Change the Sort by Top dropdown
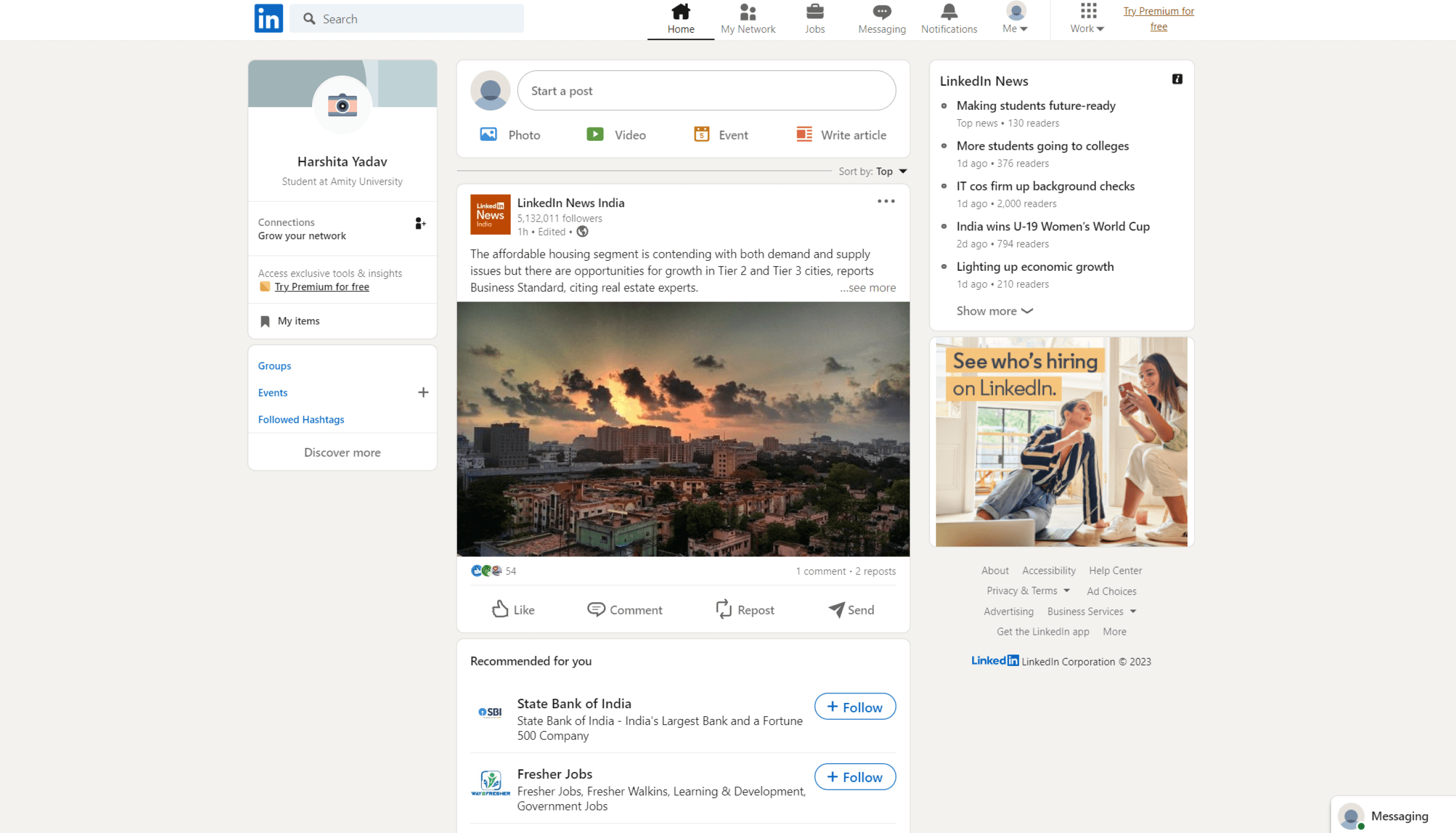This screenshot has height=833, width=1456. point(891,171)
